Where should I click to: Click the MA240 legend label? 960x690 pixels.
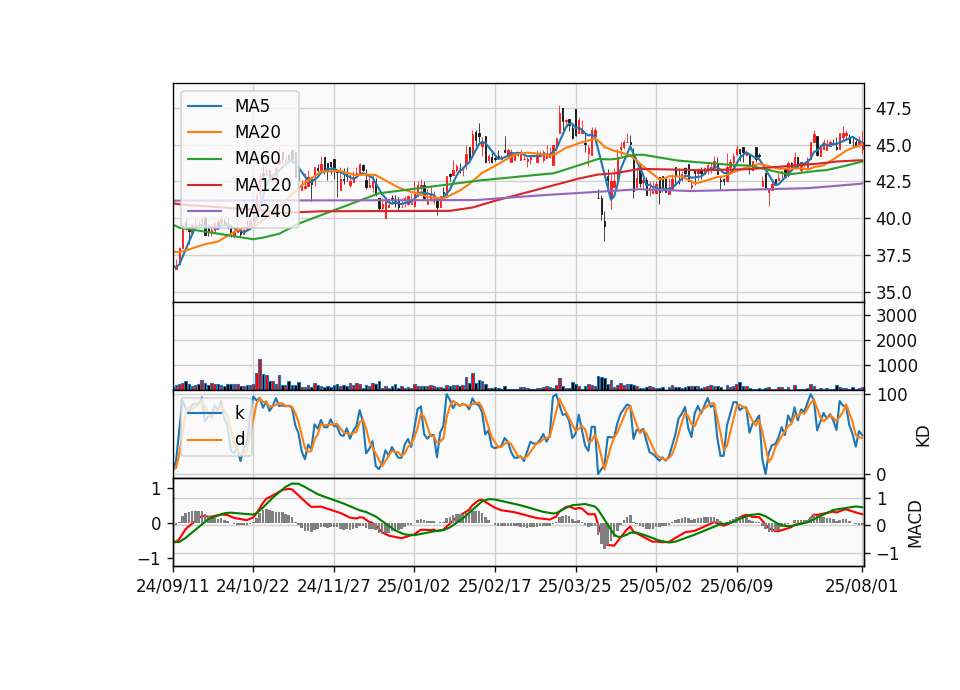(x=263, y=211)
